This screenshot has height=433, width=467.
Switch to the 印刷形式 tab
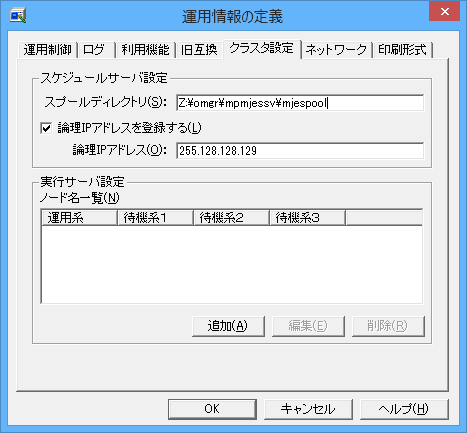(x=402, y=50)
